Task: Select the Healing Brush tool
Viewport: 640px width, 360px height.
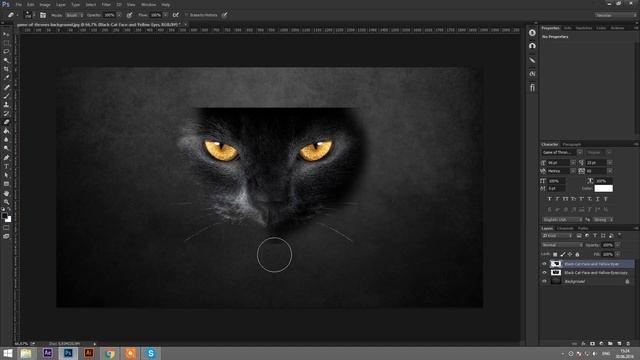Action: (x=6, y=87)
